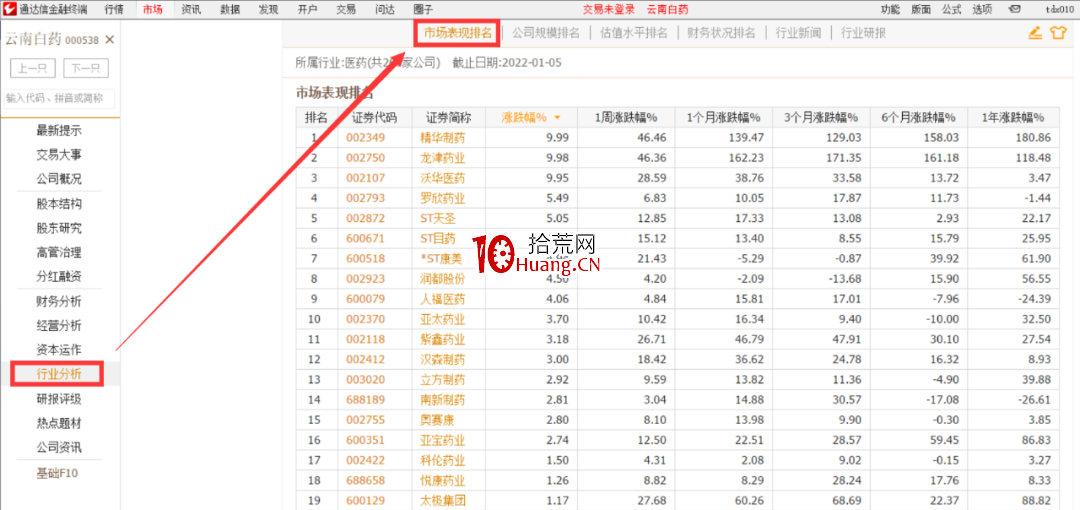1080x510 pixels.
Task: Open 人福医药 stock link
Action: (x=443, y=300)
